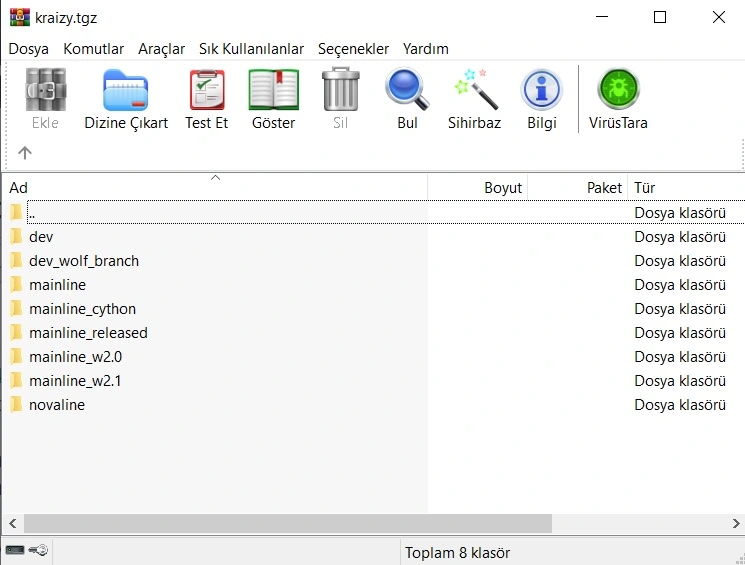Image resolution: width=745 pixels, height=565 pixels.
Task: Go up one folder level arrow
Action: tap(25, 153)
